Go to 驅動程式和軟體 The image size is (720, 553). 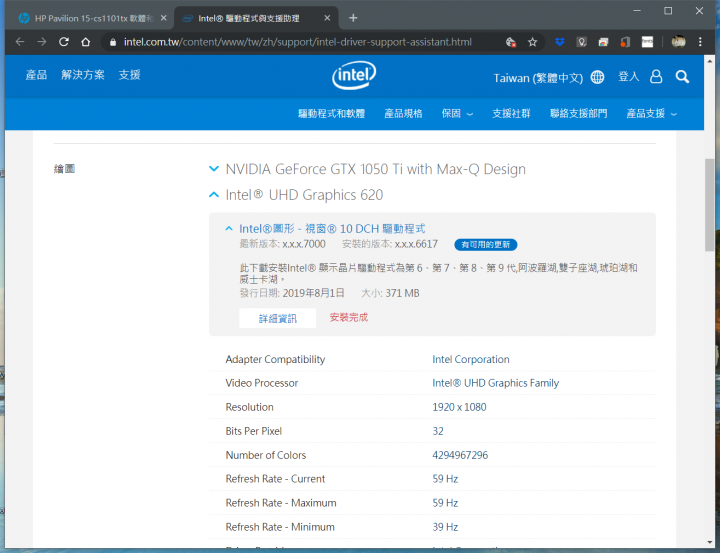(332, 113)
